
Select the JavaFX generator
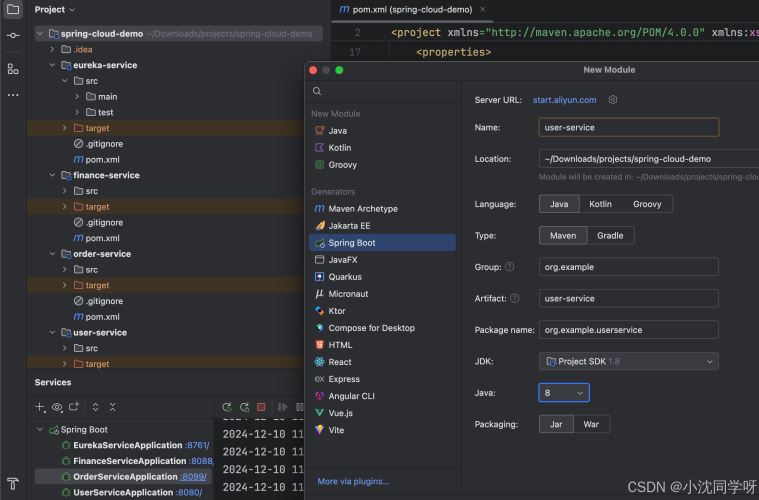(x=382, y=260)
